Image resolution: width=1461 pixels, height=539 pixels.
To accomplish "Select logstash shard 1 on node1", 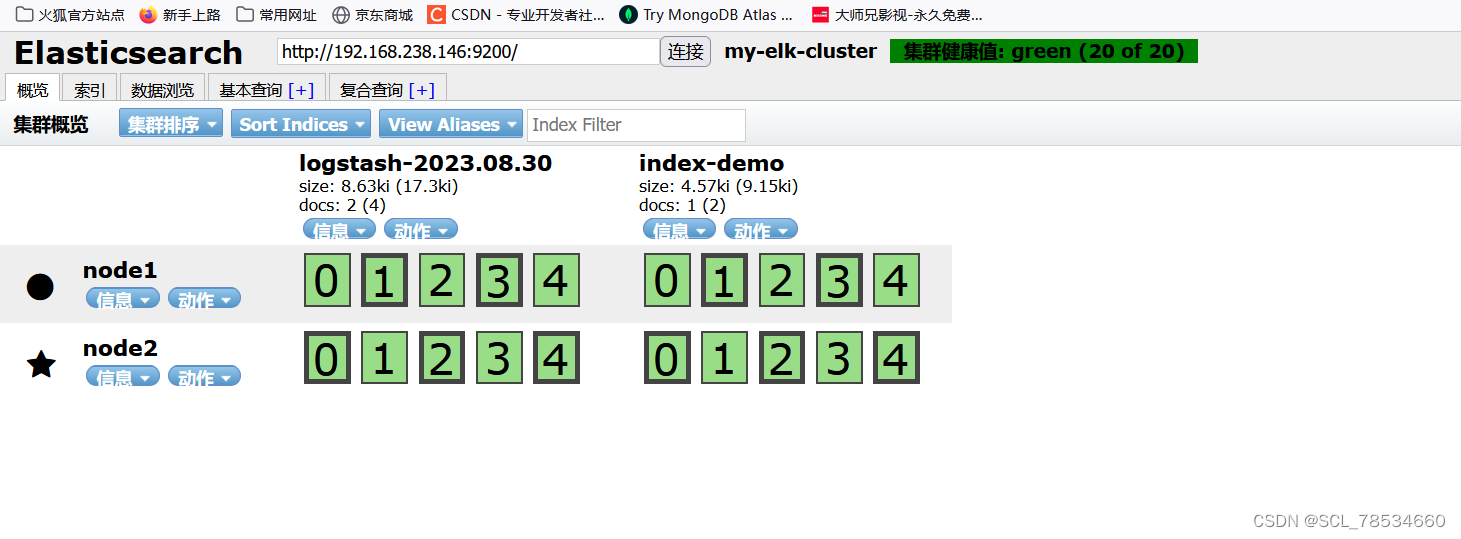I will tap(385, 280).
